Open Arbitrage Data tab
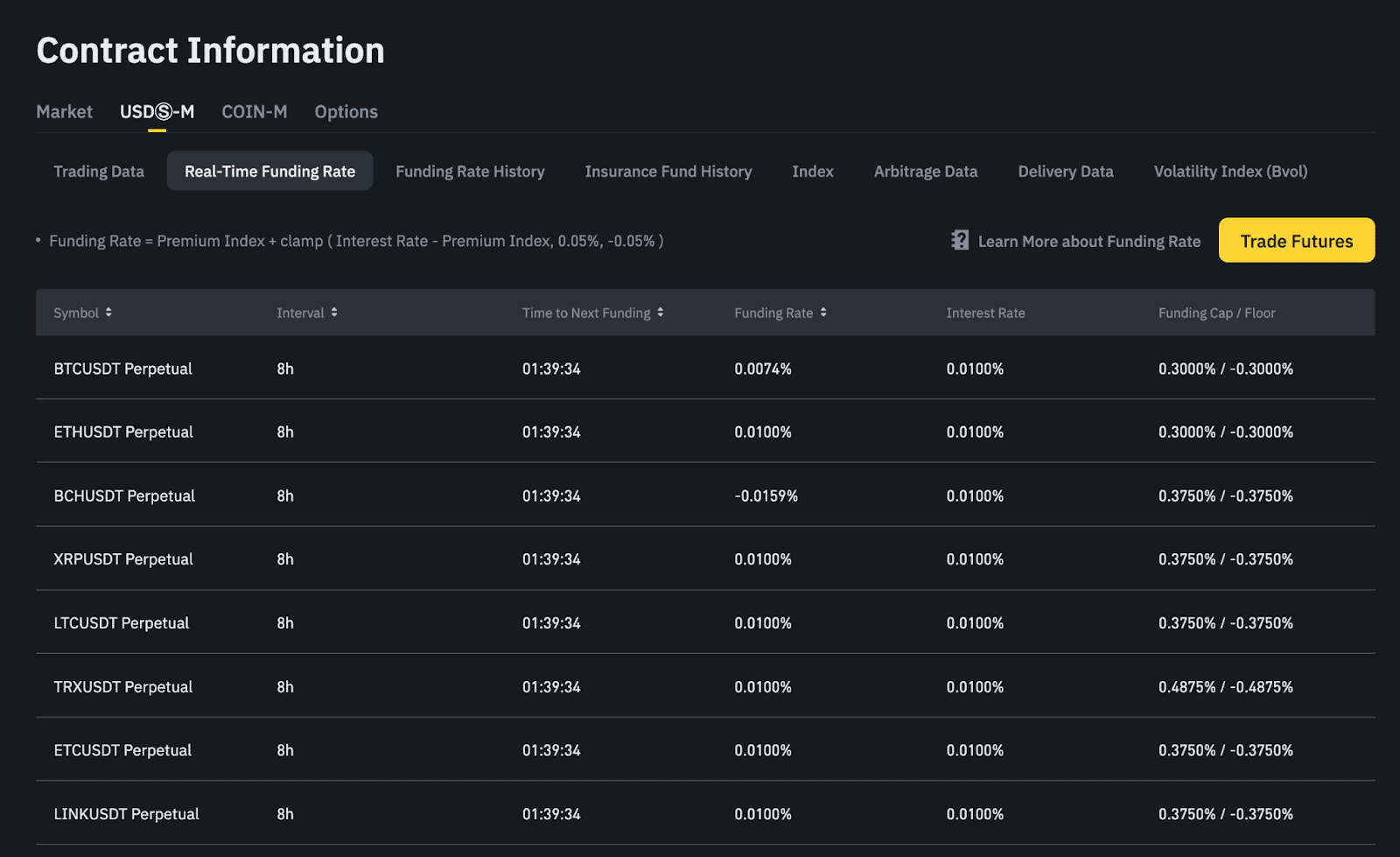 pos(925,172)
